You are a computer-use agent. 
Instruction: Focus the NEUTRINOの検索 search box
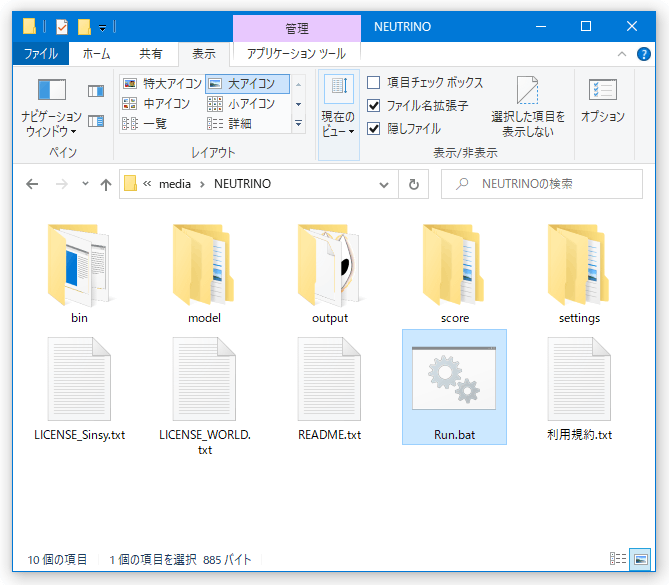(x=541, y=184)
